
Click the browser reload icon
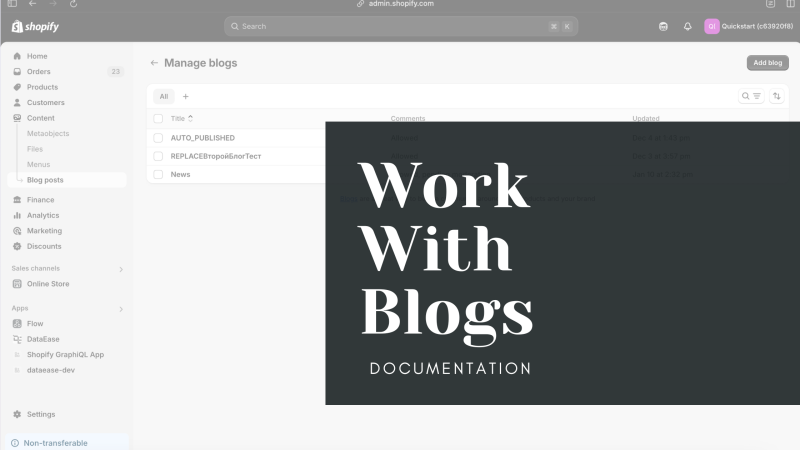click(x=73, y=4)
